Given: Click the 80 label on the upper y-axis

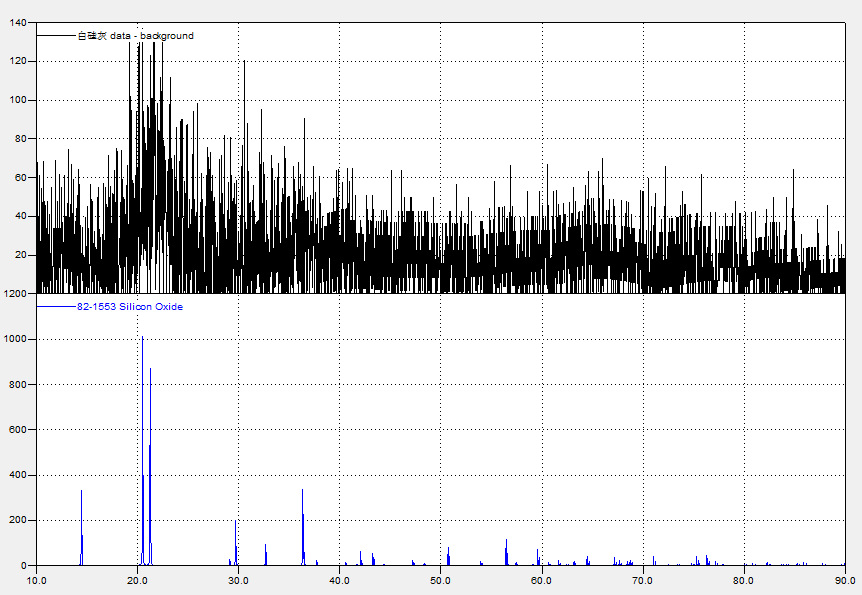Looking at the screenshot, I should (21, 139).
